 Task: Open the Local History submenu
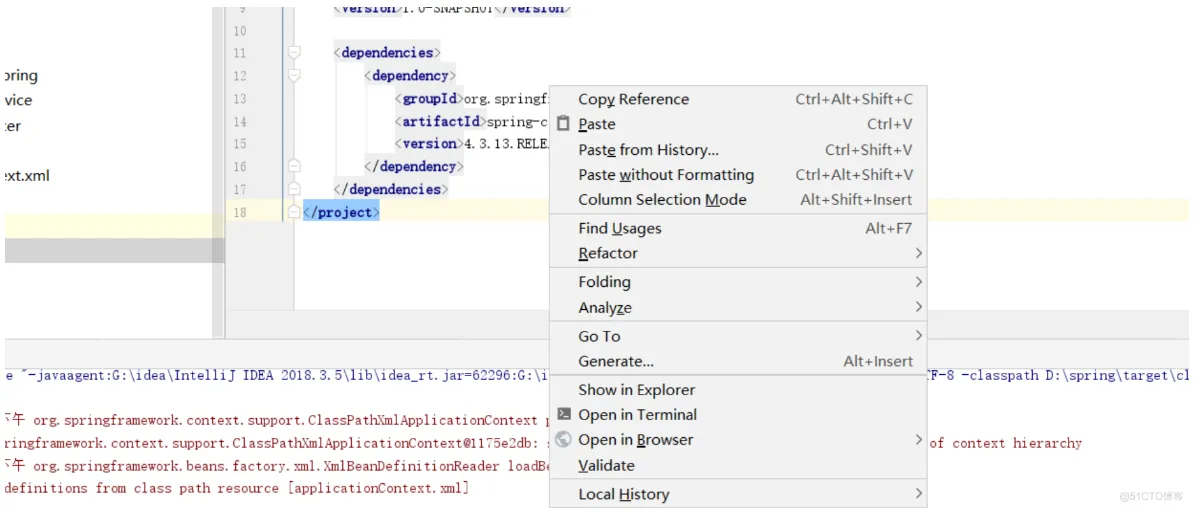[738, 494]
